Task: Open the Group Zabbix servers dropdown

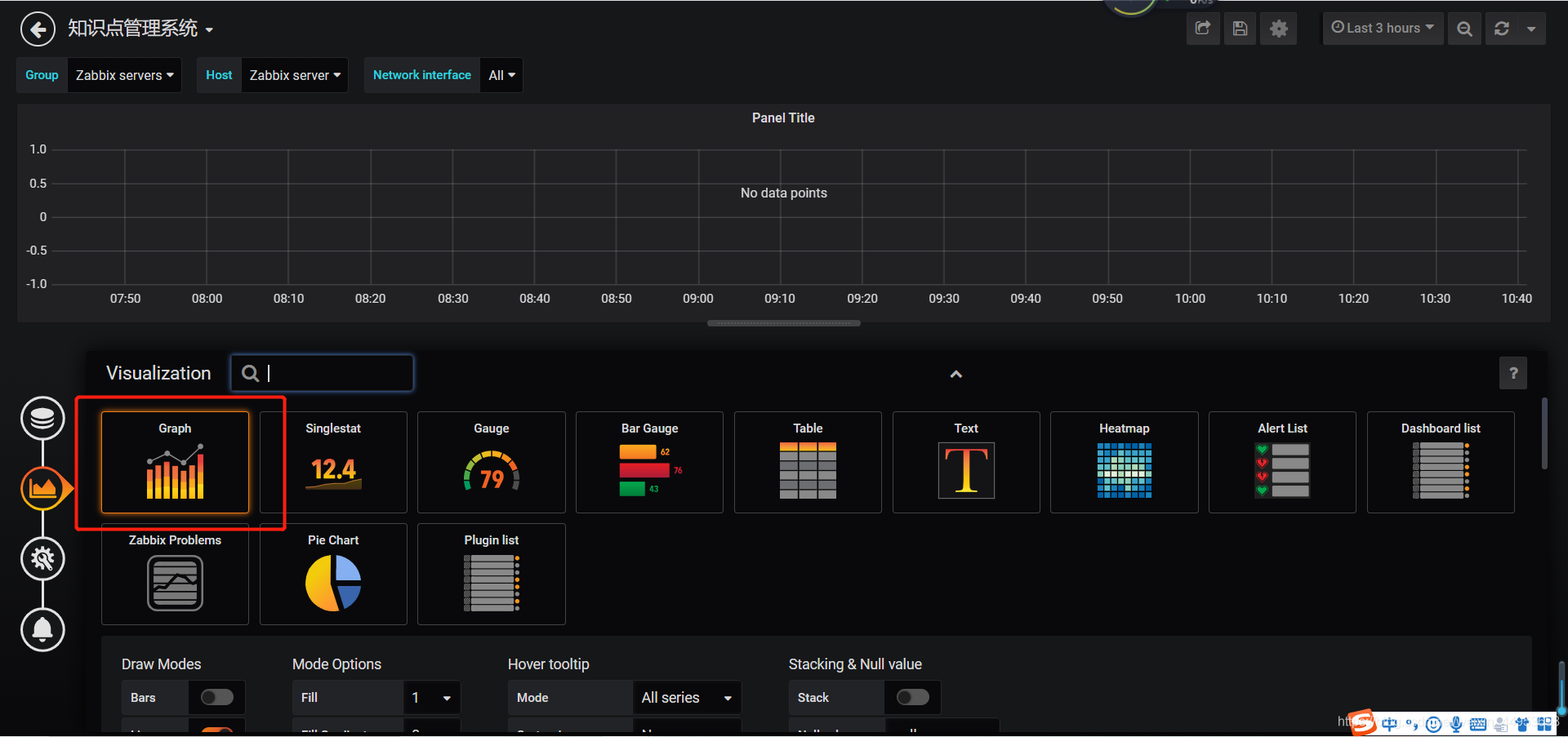Action: pyautogui.click(x=124, y=75)
